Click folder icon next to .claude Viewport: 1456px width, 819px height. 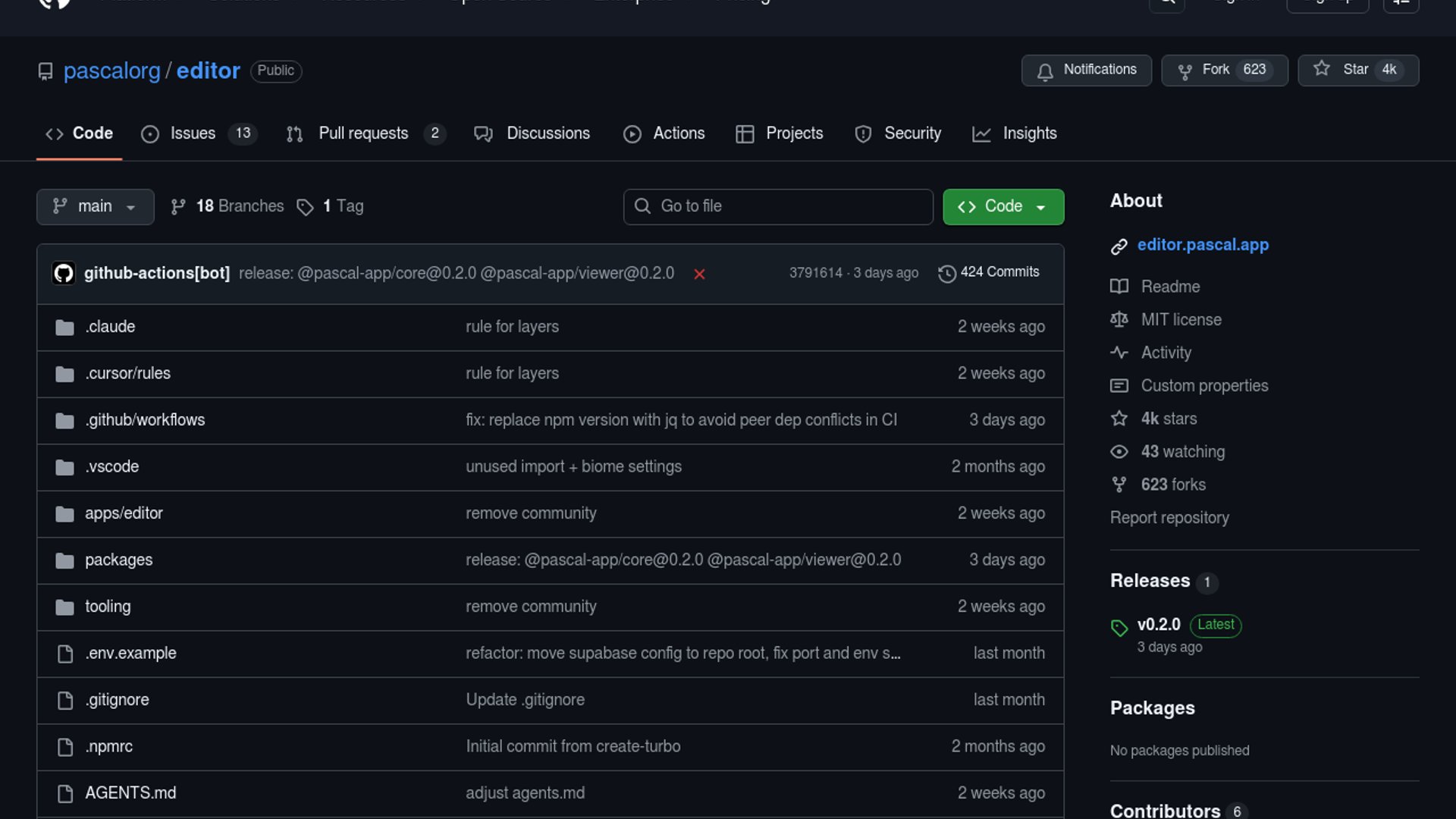pos(64,328)
